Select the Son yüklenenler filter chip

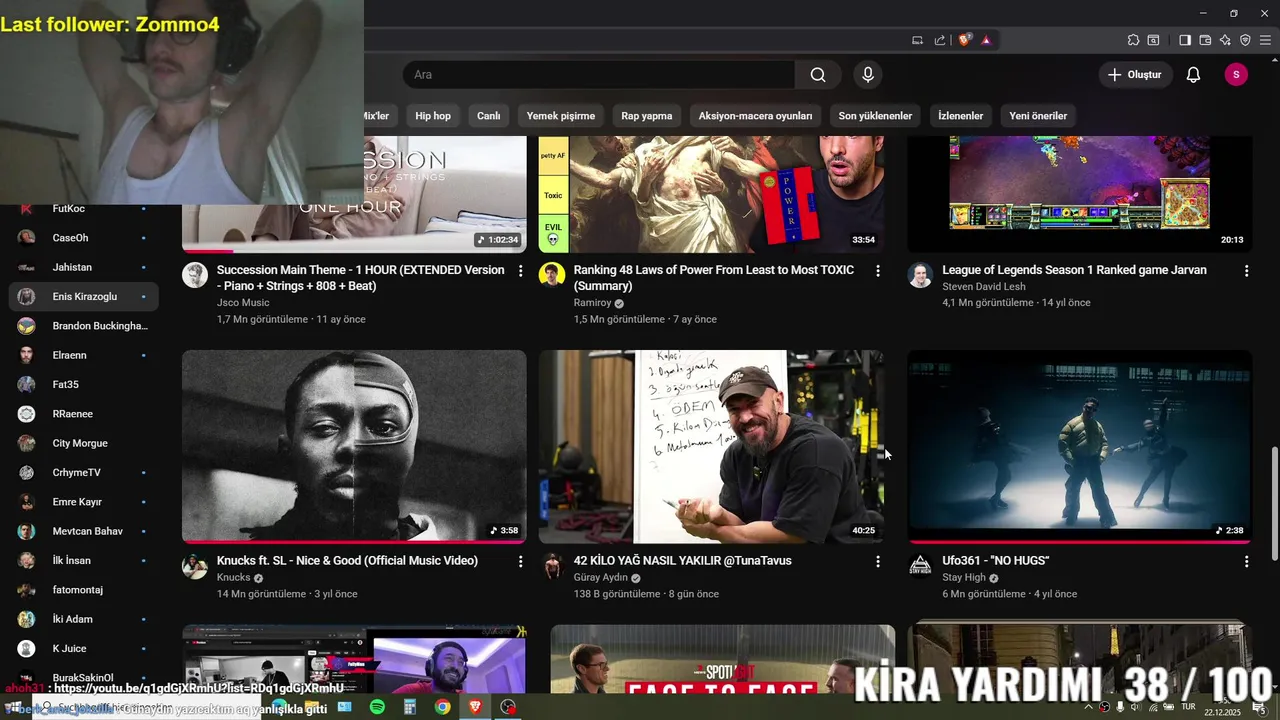click(x=875, y=116)
